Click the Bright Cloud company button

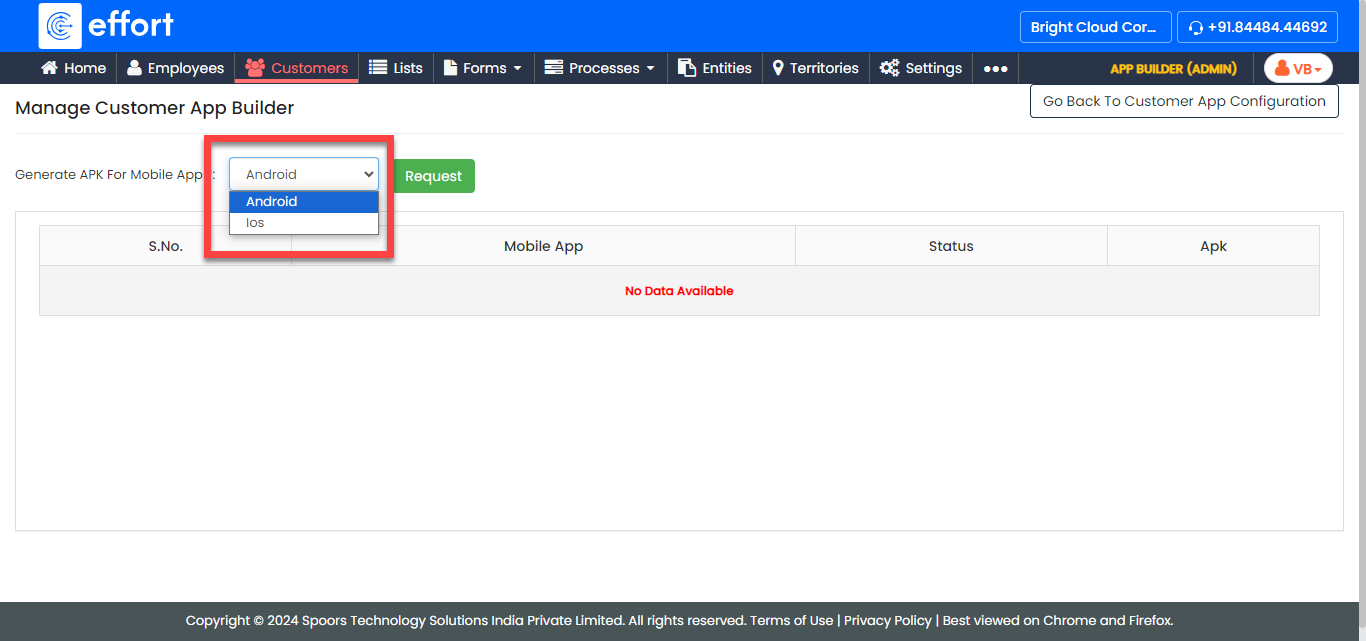pos(1094,27)
